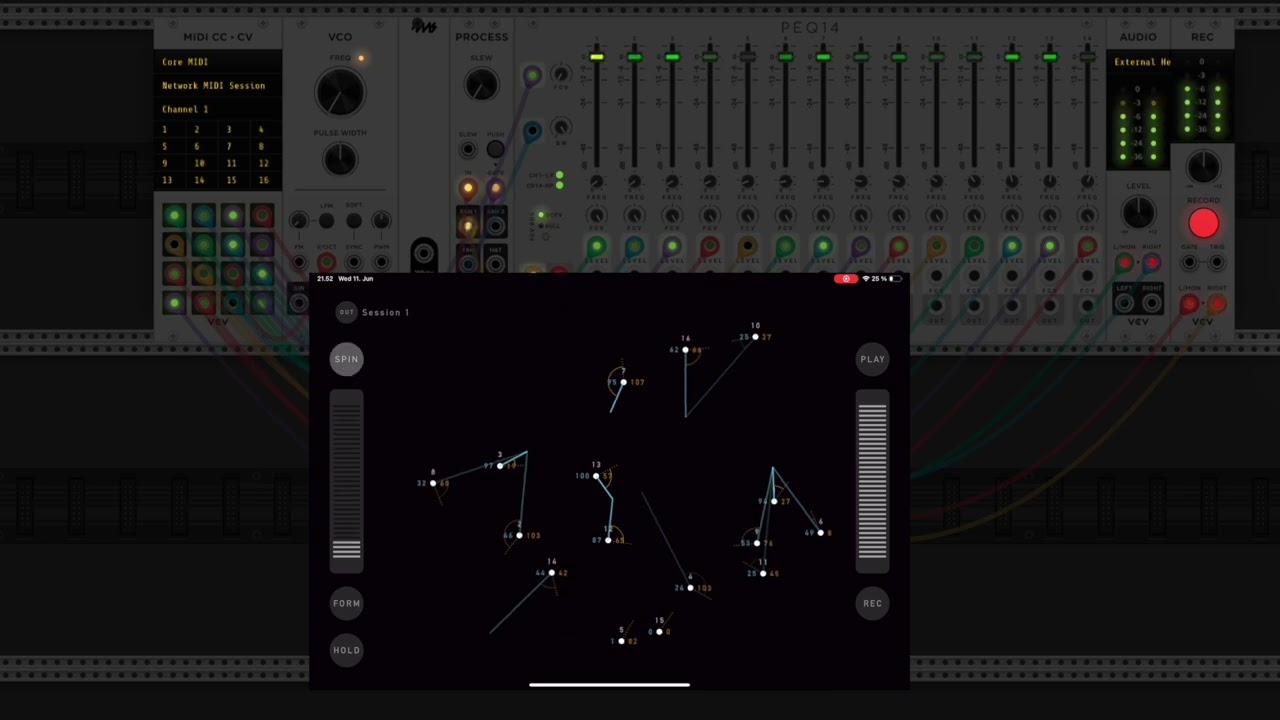Tap the 21.52 clock in status bar

325,279
